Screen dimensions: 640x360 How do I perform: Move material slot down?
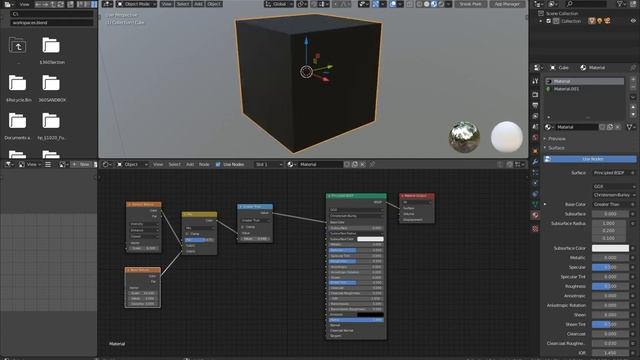coord(633,114)
